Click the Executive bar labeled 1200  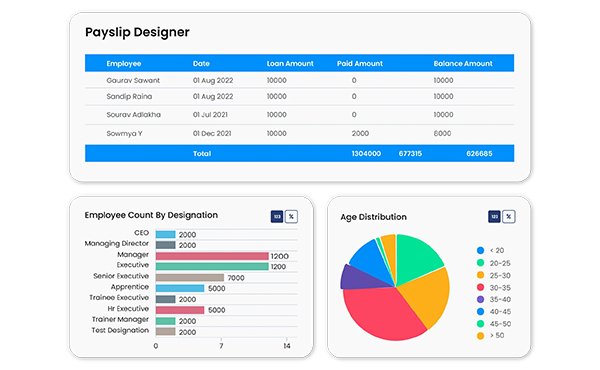pos(212,266)
